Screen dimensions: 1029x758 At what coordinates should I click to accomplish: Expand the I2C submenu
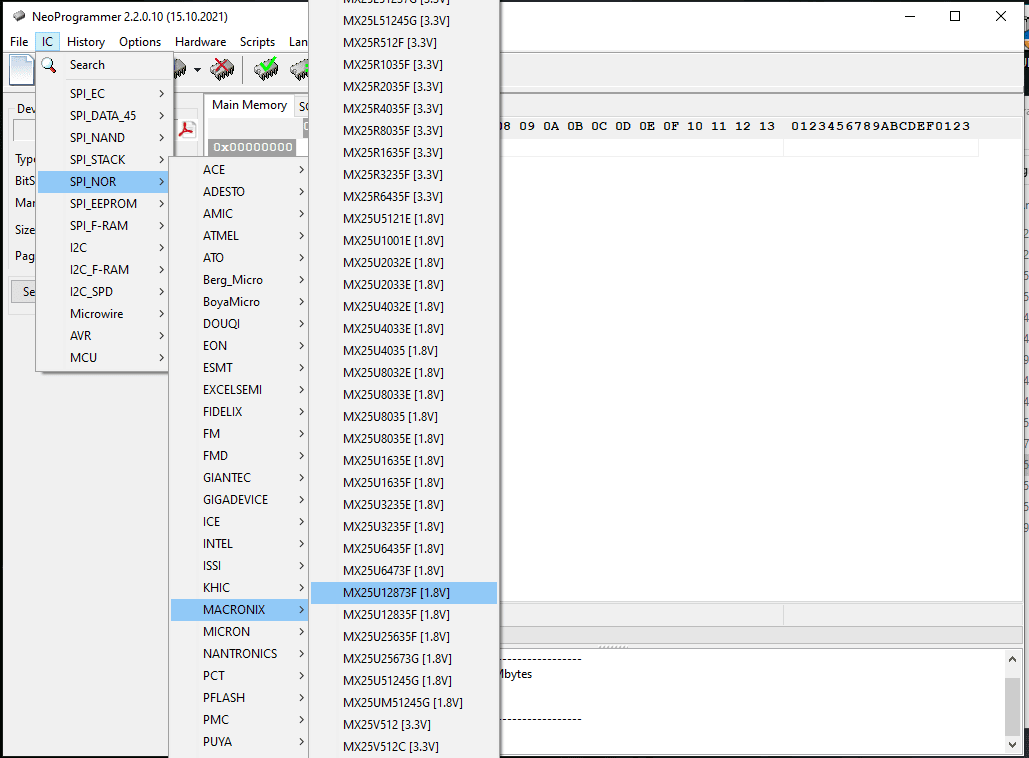pyautogui.click(x=103, y=247)
